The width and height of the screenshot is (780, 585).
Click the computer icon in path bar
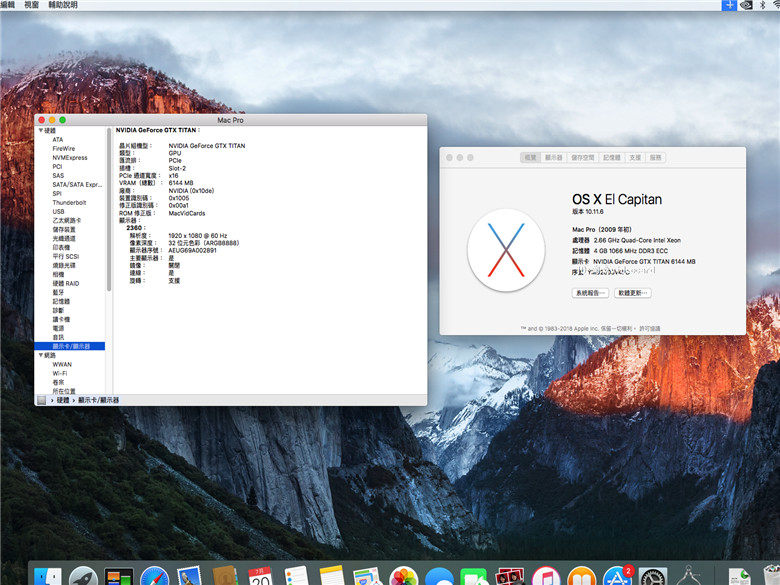[41, 400]
